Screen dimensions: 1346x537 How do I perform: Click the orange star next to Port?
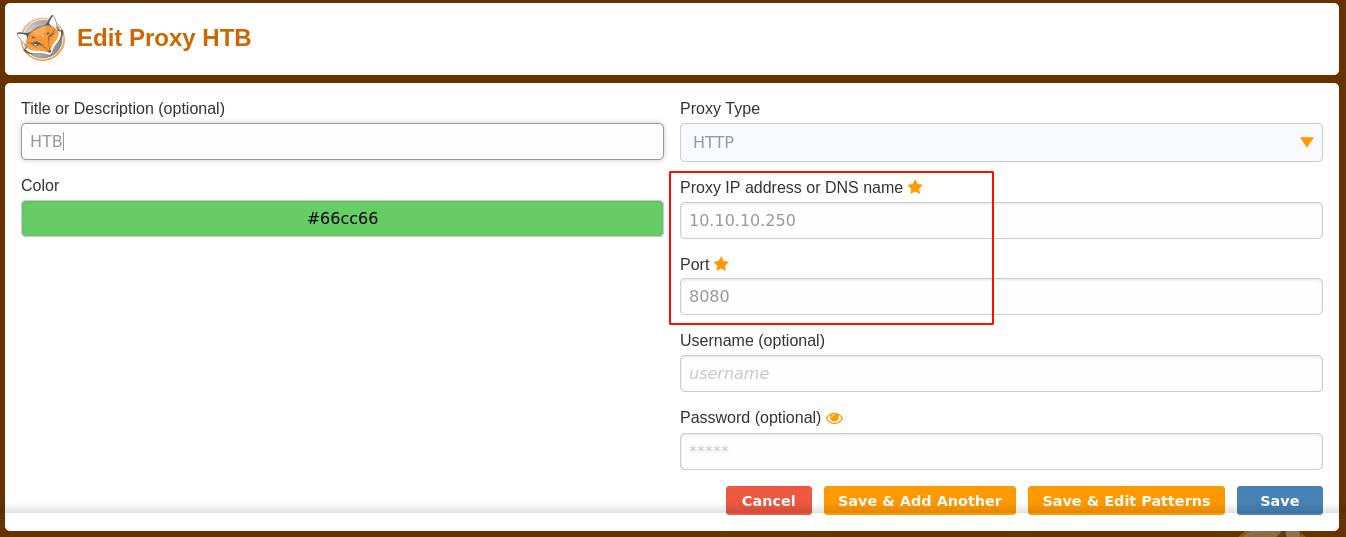tap(721, 264)
